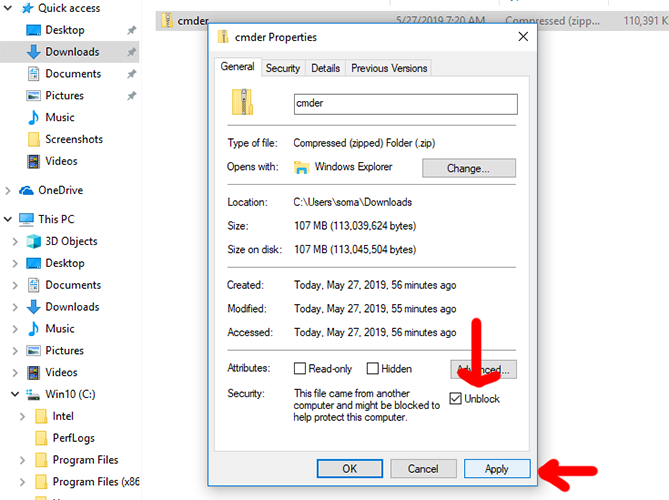Expand the Program Files folder node

(22, 460)
